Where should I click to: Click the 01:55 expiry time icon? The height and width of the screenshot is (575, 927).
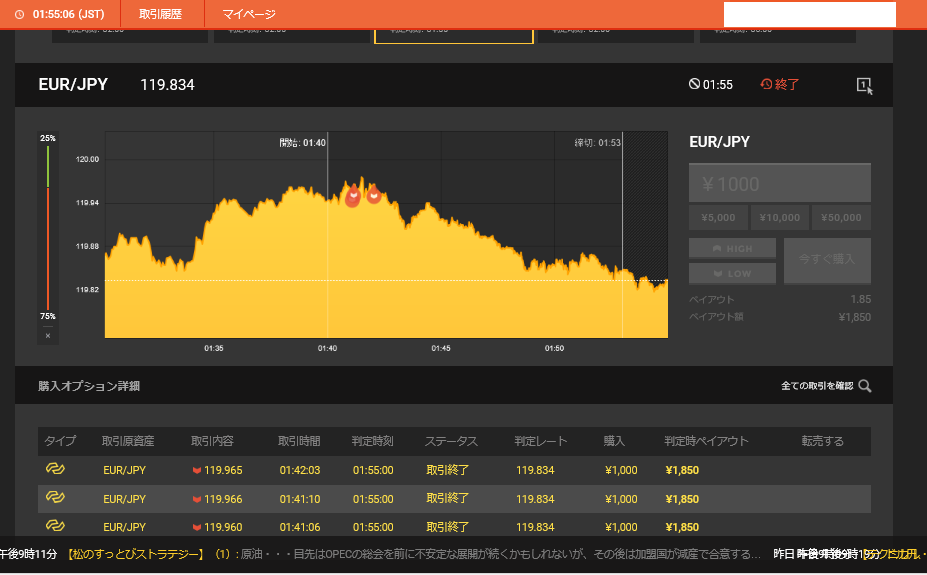(x=711, y=85)
